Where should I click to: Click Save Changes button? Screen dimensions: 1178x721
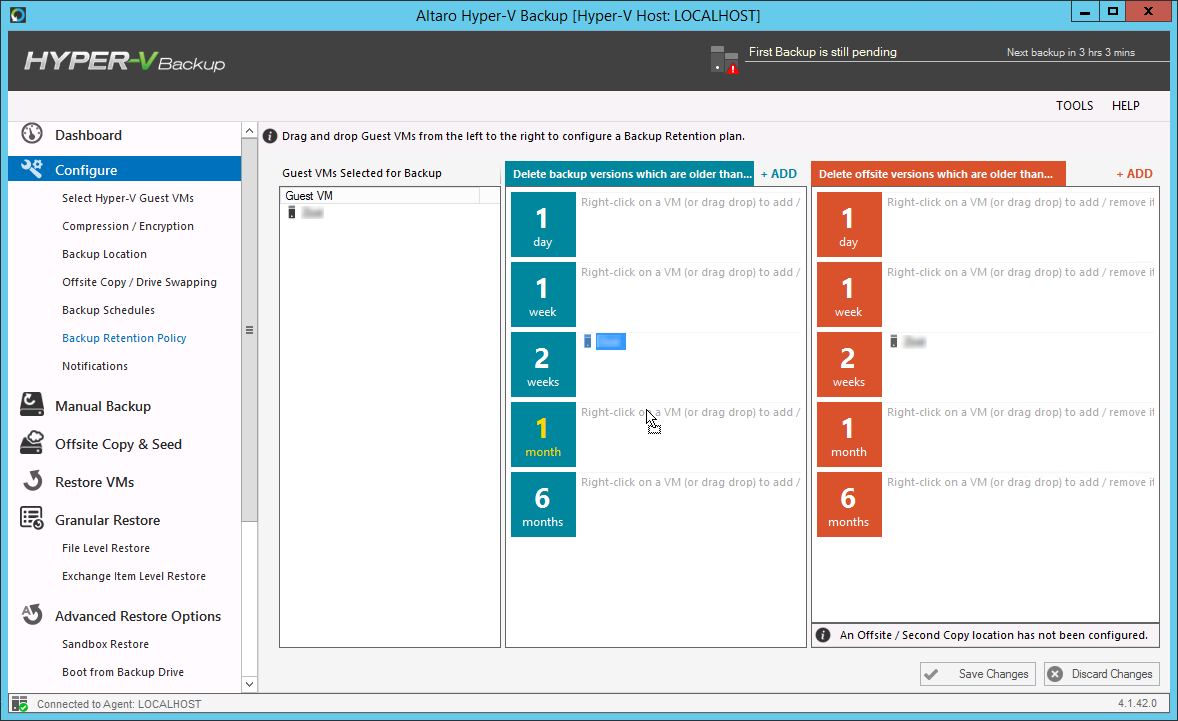click(977, 674)
